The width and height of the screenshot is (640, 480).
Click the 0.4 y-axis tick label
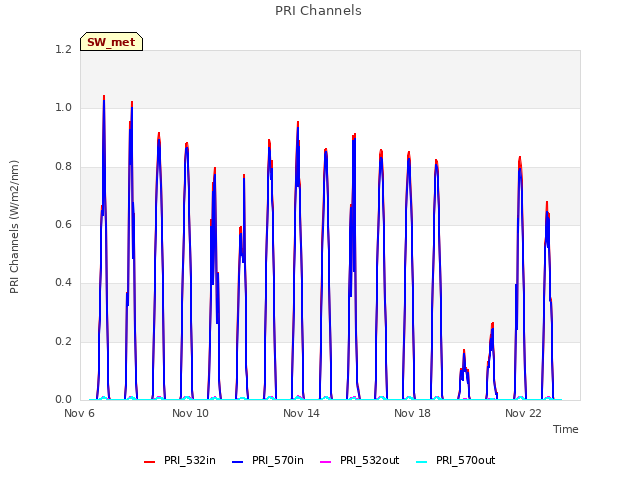pyautogui.click(x=64, y=282)
